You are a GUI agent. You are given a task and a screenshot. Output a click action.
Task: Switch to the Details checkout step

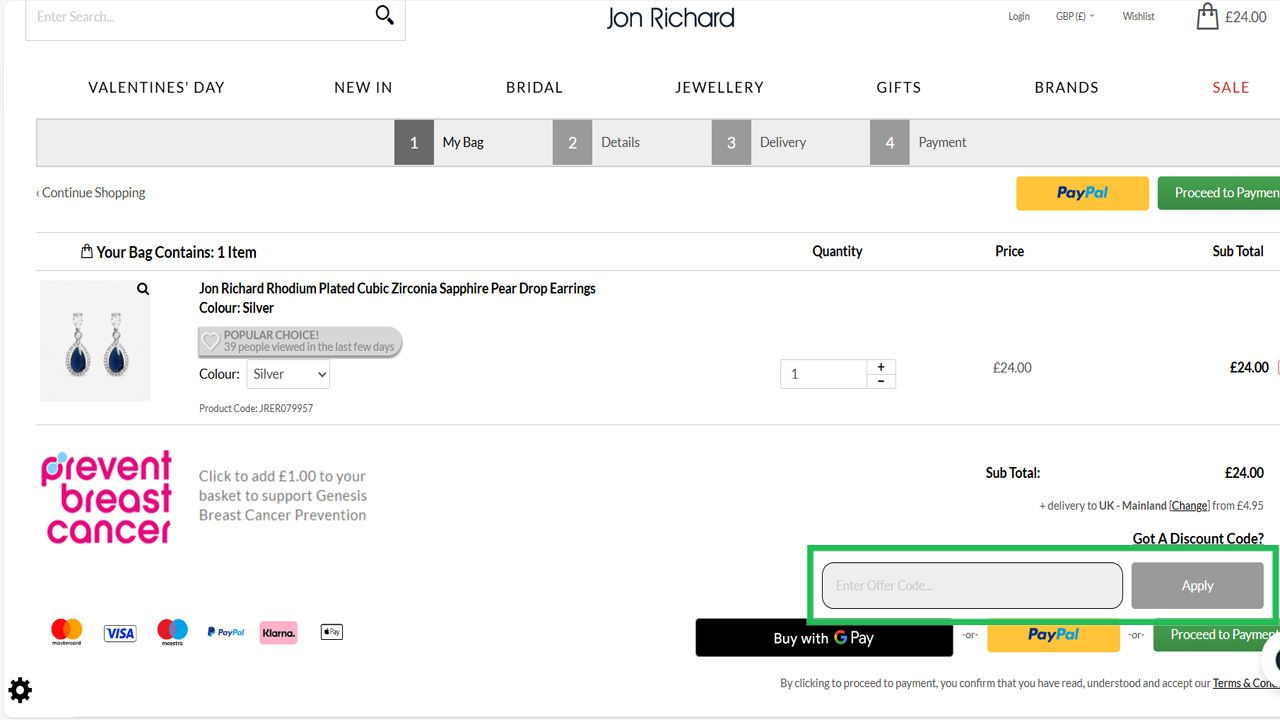pos(620,142)
